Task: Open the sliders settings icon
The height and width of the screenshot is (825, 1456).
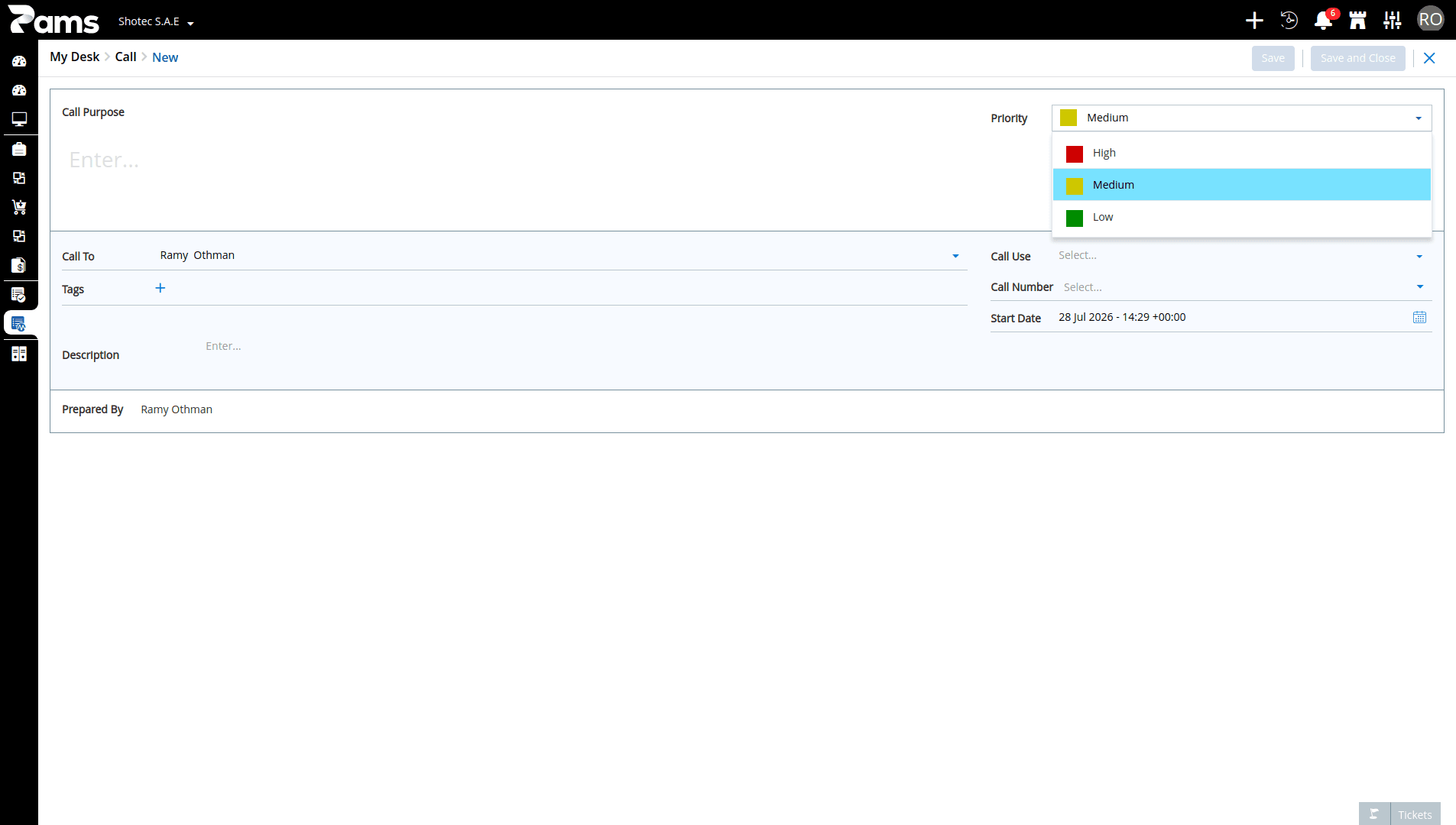Action: point(1392,21)
